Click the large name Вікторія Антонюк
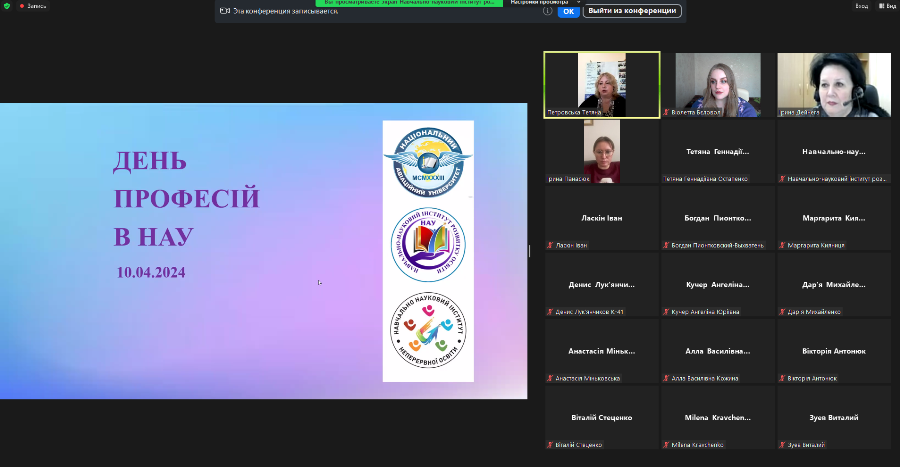900x467 pixels. (x=834, y=351)
